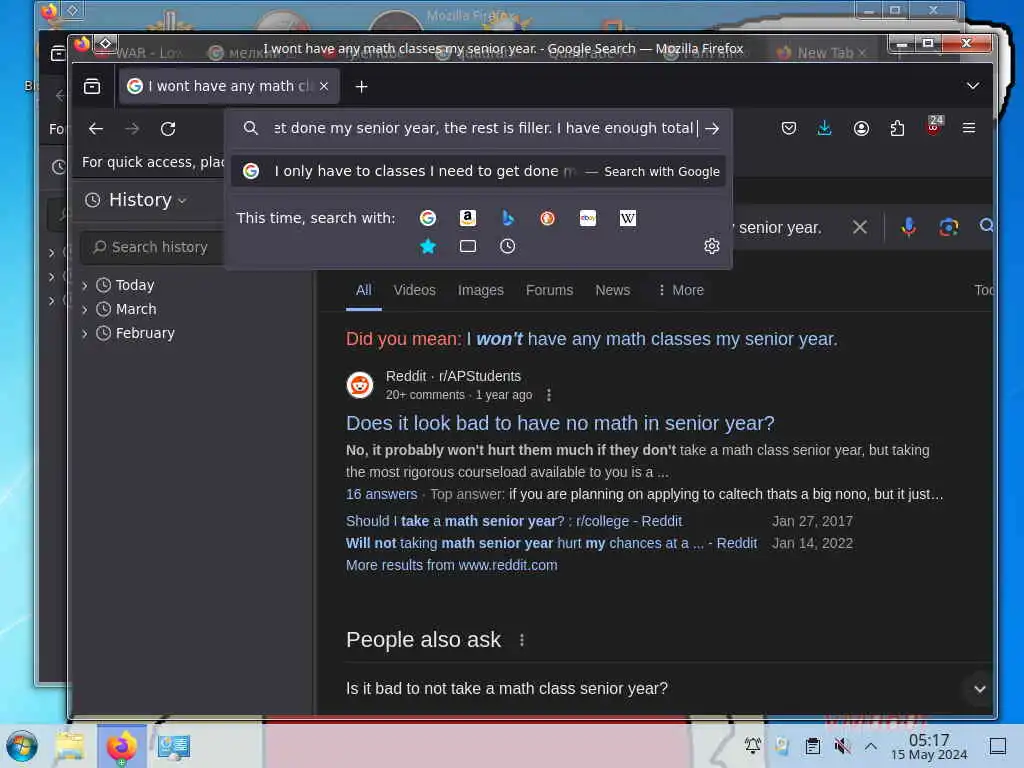Reload the current page
The image size is (1024, 768).
coord(168,129)
